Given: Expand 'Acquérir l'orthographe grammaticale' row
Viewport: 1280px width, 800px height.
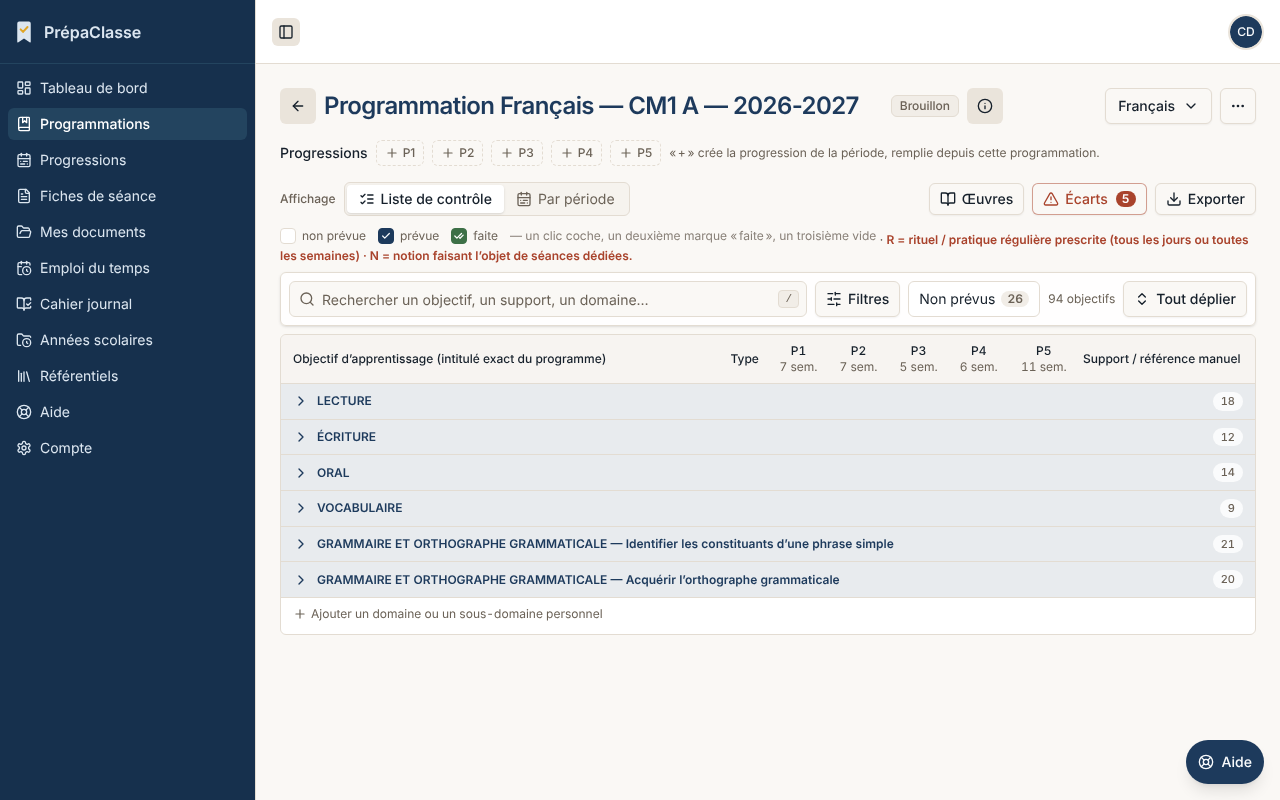Looking at the screenshot, I should tap(768, 580).
